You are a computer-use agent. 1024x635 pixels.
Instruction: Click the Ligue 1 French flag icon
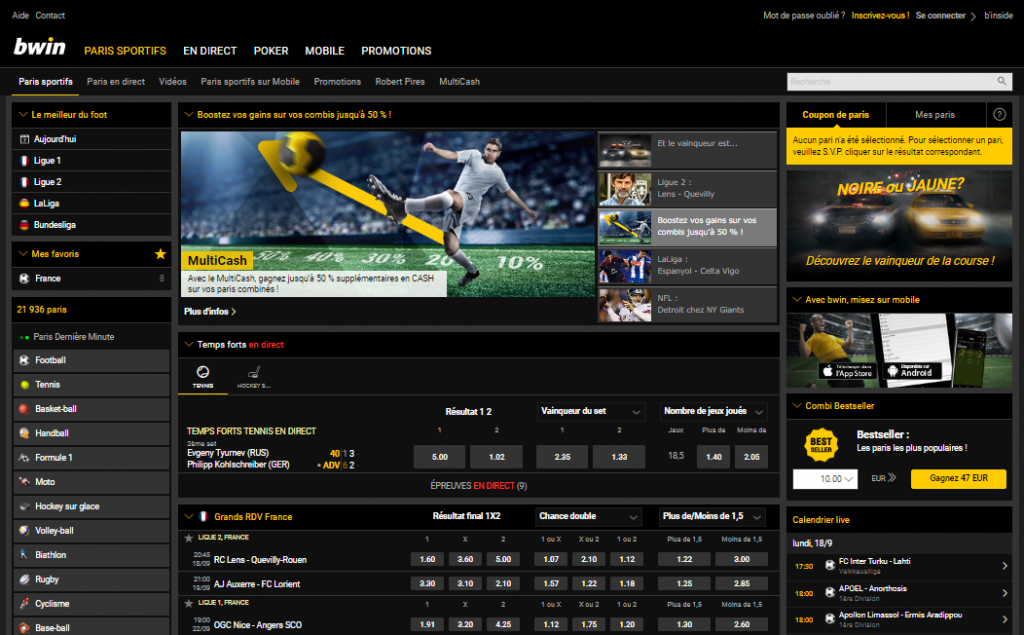pyautogui.click(x=24, y=161)
